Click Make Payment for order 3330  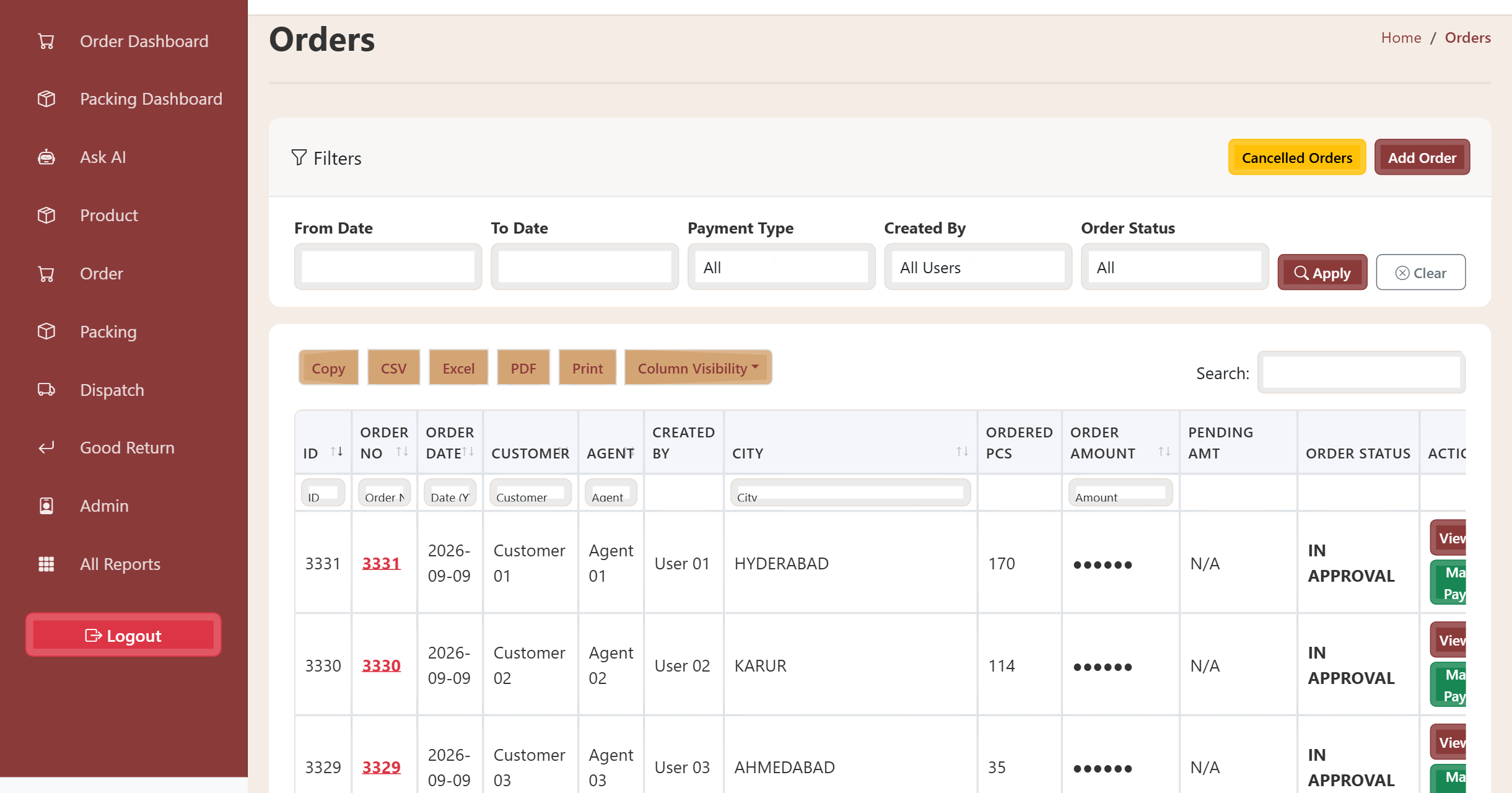click(x=1448, y=685)
